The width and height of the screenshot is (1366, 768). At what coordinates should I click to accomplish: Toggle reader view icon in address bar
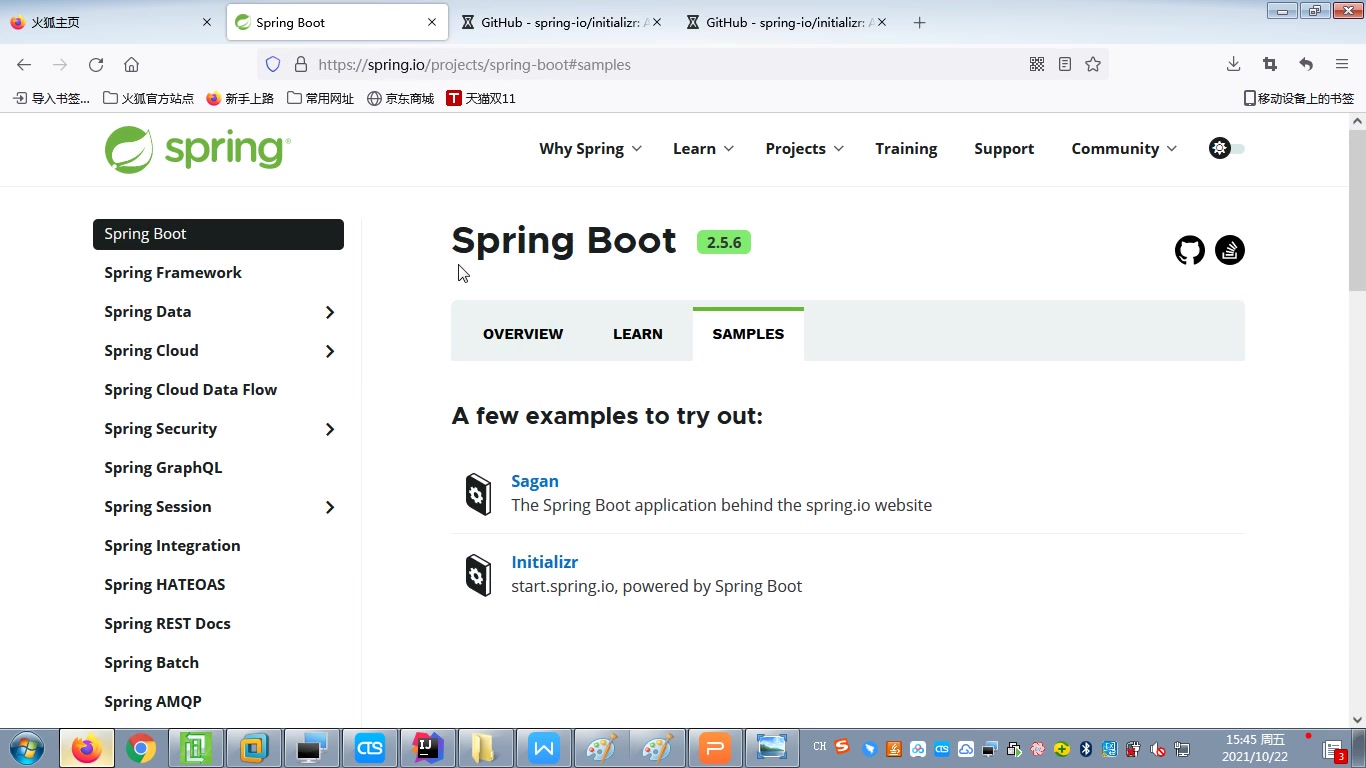1065,65
